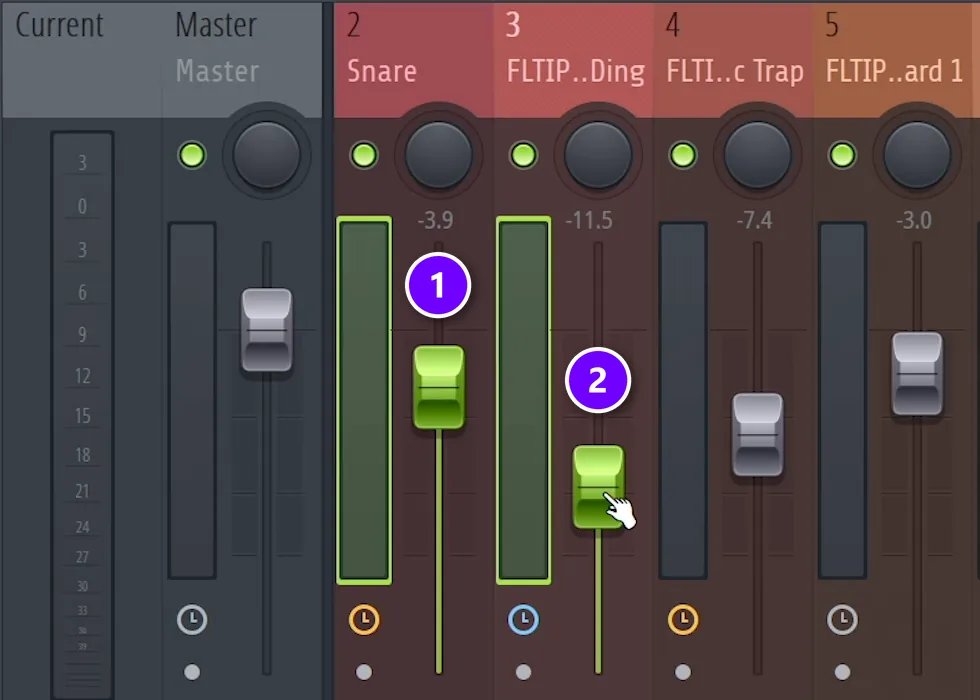Toggle the Snare track bottom dot switch
This screenshot has width=980, height=700.
pos(364,672)
